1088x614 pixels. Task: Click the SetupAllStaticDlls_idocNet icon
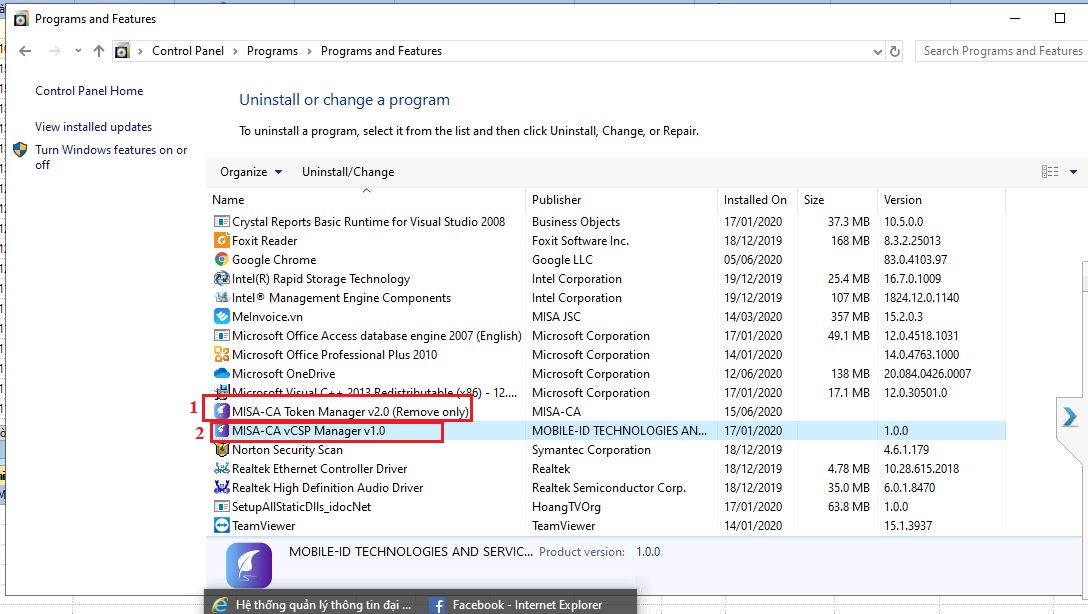tap(221, 506)
